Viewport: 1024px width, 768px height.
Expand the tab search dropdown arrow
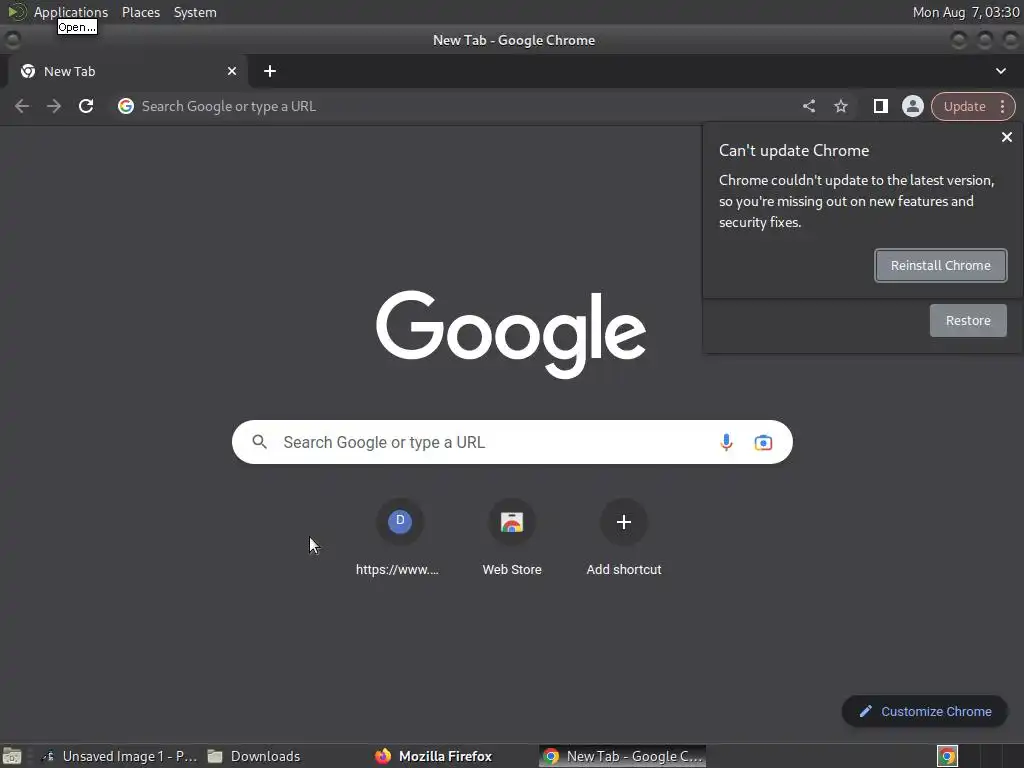[x=1000, y=71]
